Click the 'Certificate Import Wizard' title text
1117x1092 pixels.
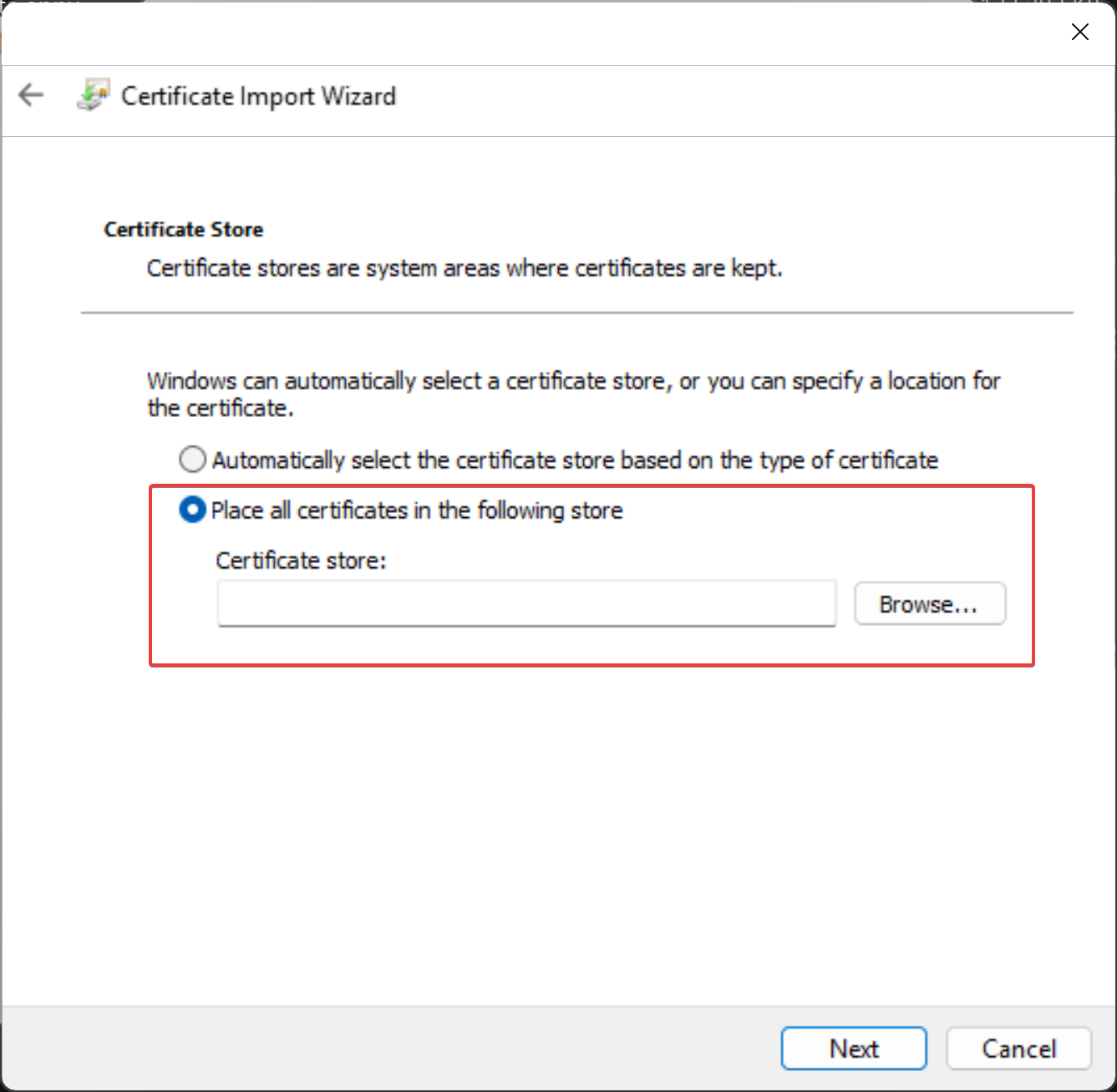click(x=258, y=96)
